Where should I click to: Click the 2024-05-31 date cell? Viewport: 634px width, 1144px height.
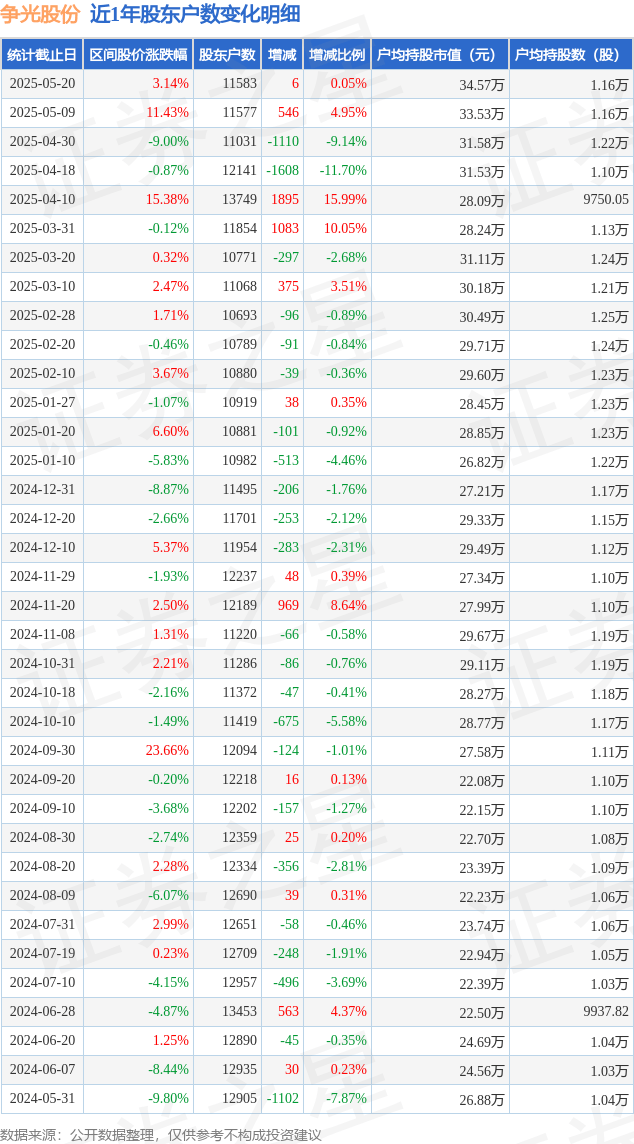42,1097
